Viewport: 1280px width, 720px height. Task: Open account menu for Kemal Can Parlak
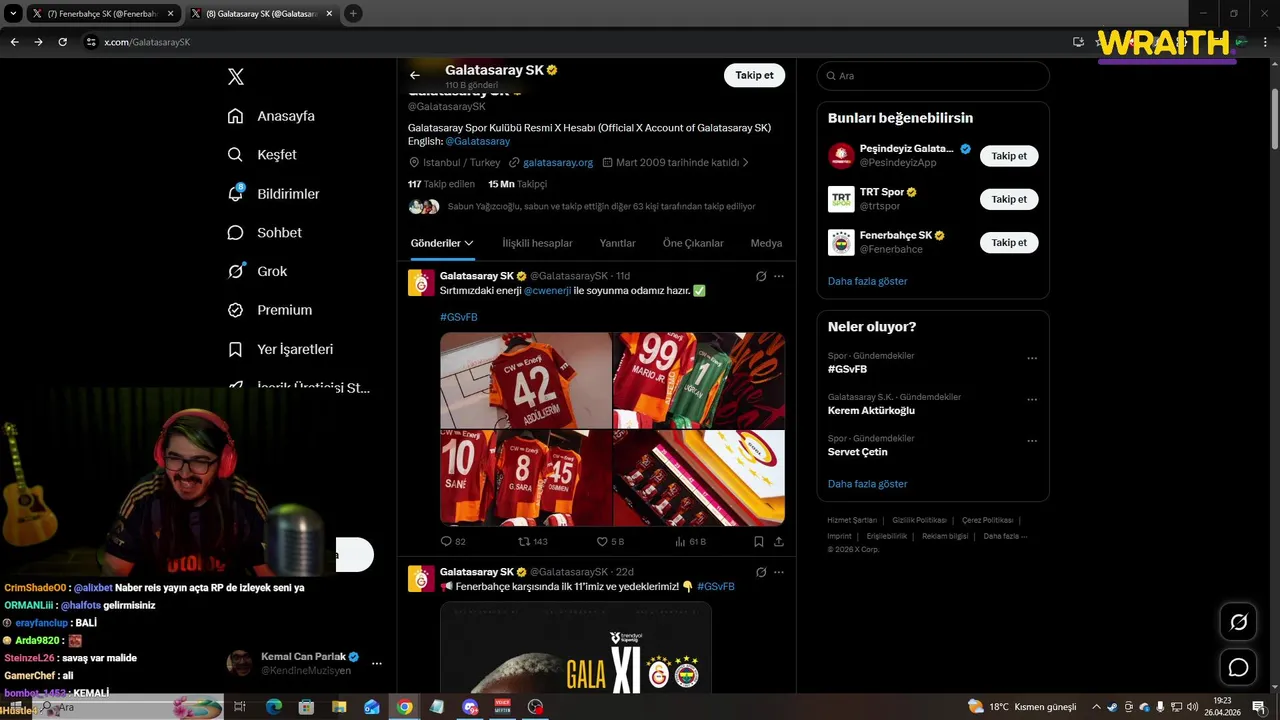tap(377, 663)
